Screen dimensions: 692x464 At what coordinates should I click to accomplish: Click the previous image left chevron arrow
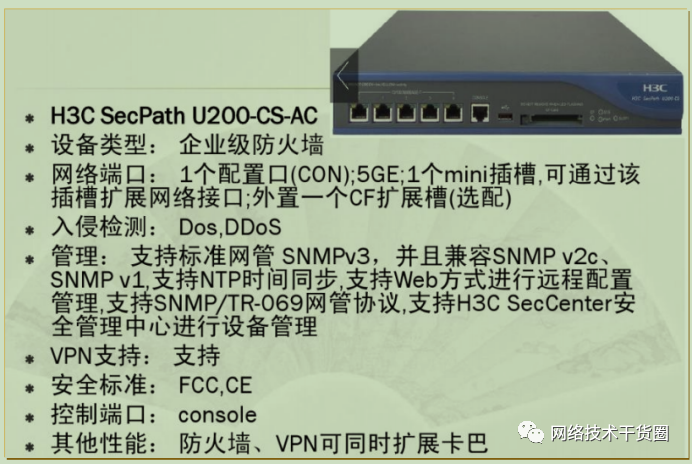pos(343,75)
